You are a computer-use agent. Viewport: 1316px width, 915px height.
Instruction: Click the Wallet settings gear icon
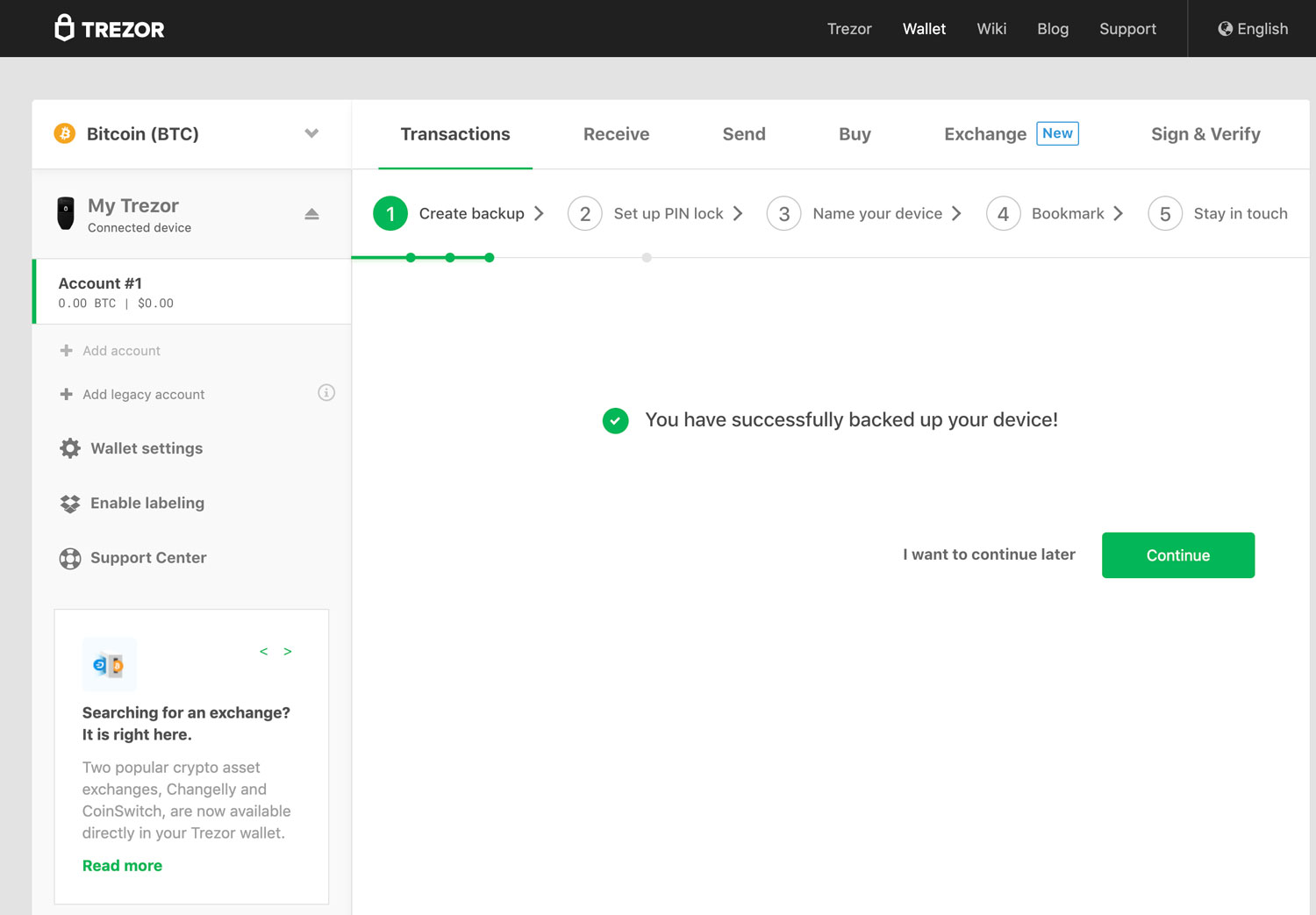tap(70, 448)
